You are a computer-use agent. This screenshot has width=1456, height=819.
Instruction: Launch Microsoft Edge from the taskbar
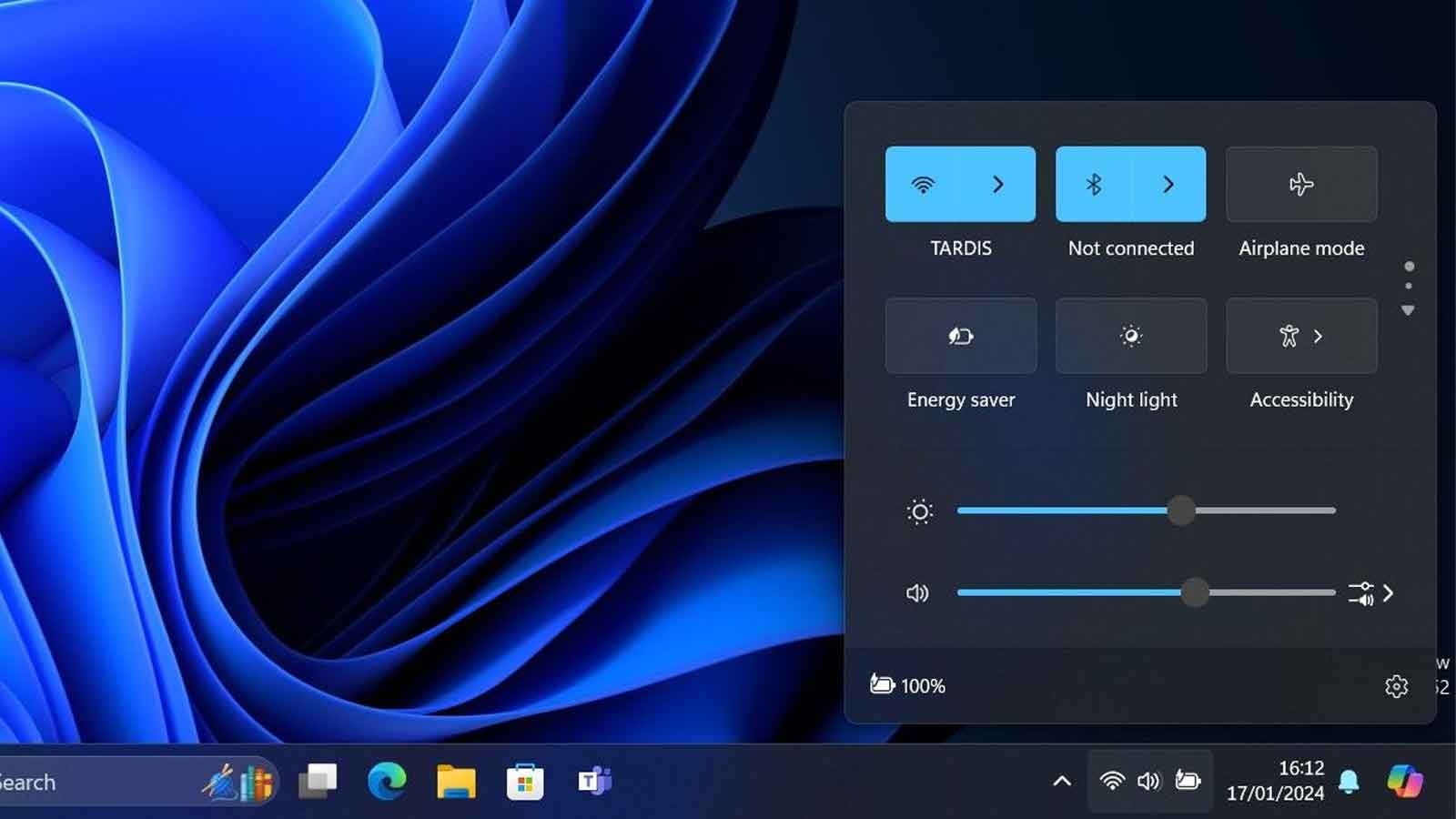386,781
